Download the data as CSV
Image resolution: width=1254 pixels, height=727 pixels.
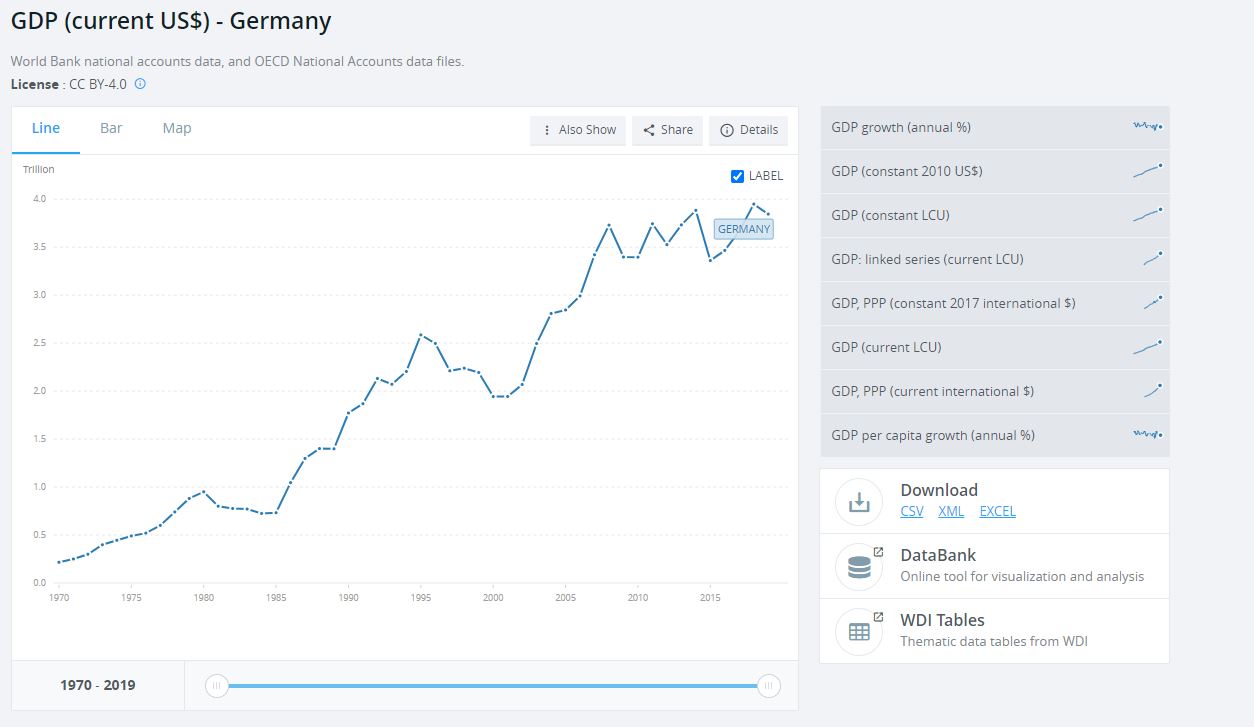(x=912, y=511)
